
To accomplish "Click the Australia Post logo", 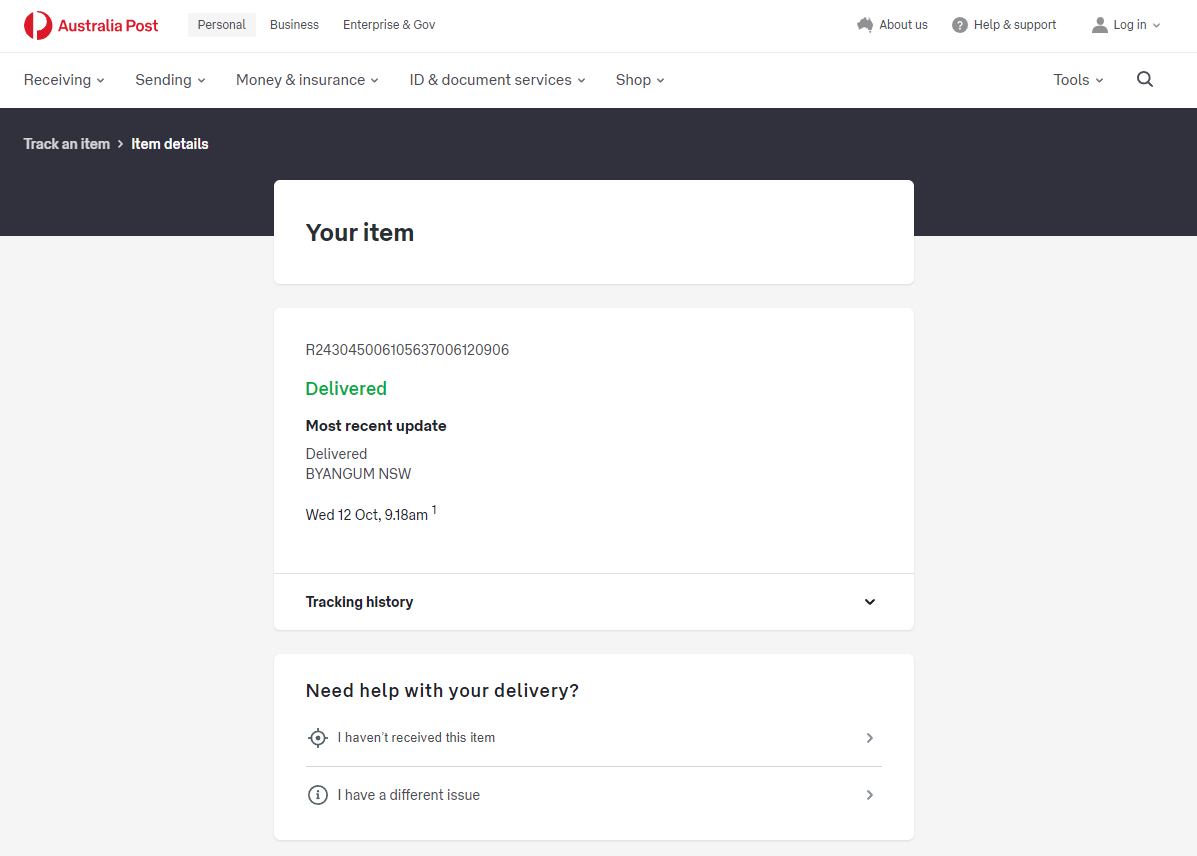I will (x=91, y=25).
